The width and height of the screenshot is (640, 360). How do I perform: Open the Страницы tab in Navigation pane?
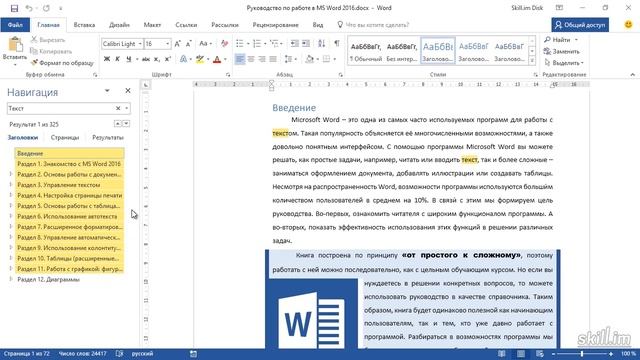65,138
